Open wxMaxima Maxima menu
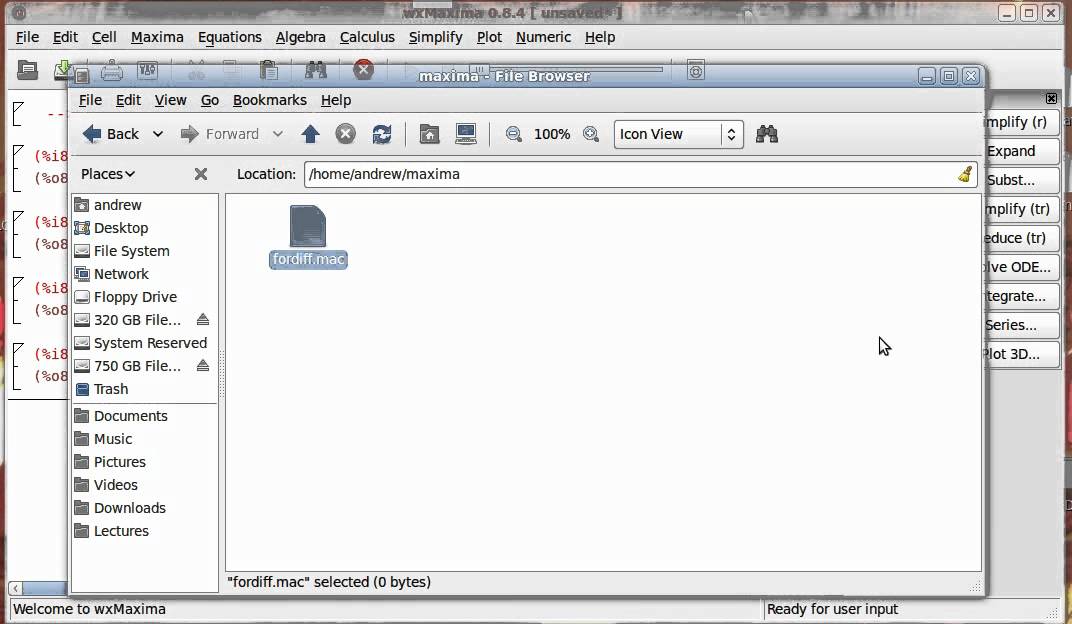 (157, 37)
